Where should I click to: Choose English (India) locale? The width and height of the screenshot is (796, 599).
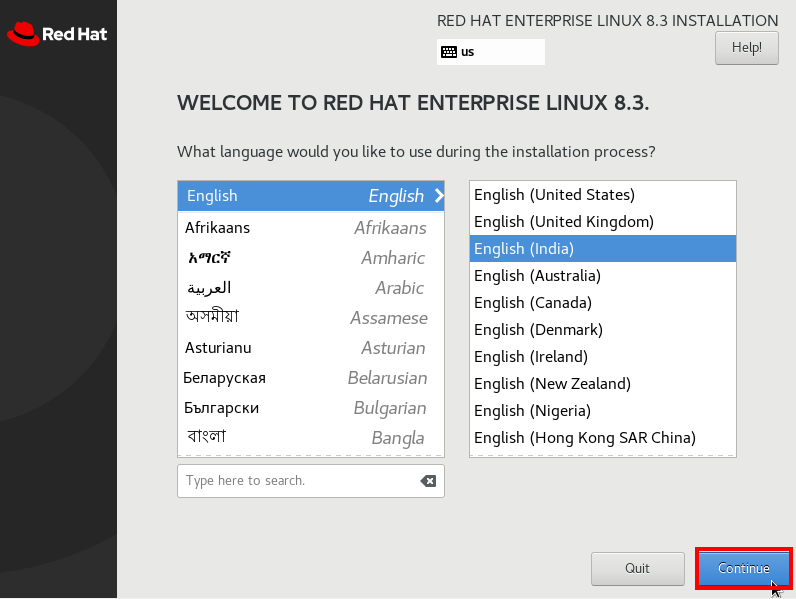coord(603,249)
